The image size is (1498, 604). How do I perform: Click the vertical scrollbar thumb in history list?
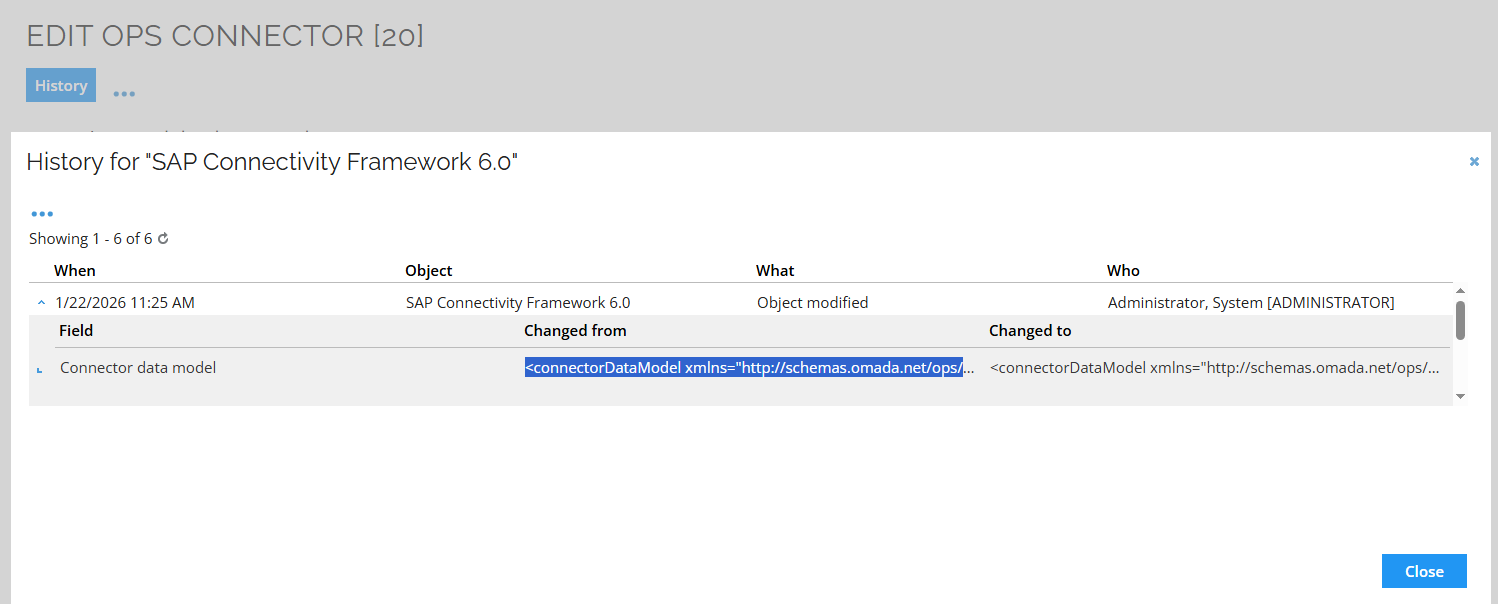[x=1460, y=320]
